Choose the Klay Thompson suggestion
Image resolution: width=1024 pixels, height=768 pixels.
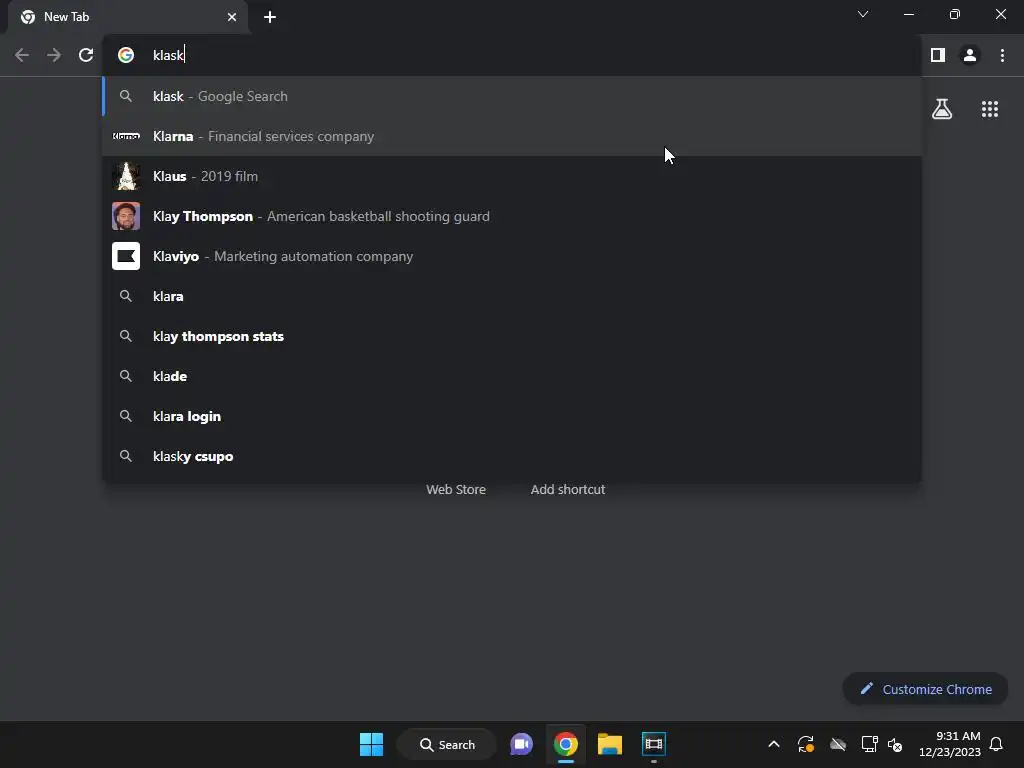click(x=512, y=216)
